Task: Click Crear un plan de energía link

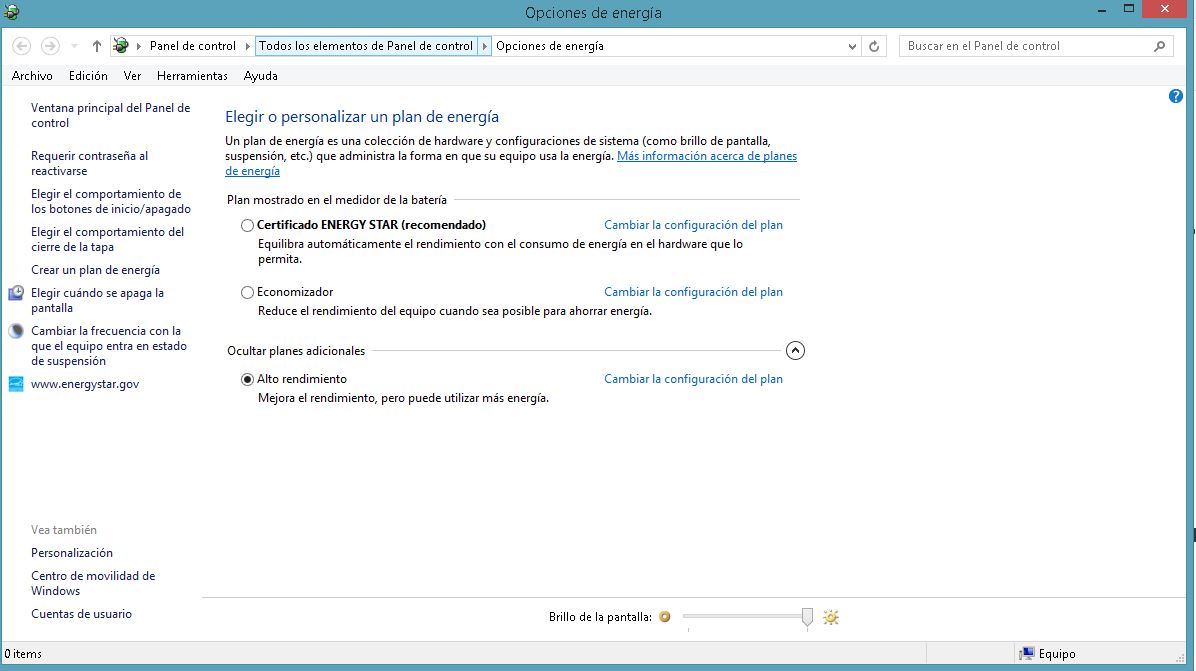Action: 95,270
